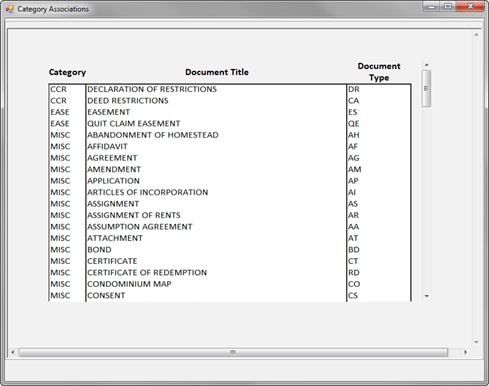489x386 pixels.
Task: Select ABANDONMENT OF HOMESTEAD title cell
Action: [153, 135]
